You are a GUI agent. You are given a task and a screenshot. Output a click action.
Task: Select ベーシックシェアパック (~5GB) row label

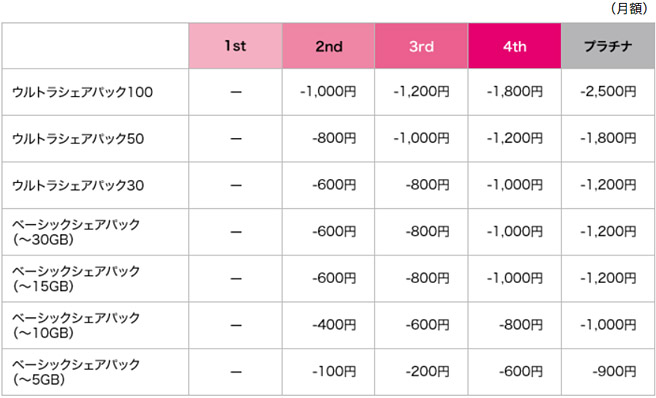(76, 372)
